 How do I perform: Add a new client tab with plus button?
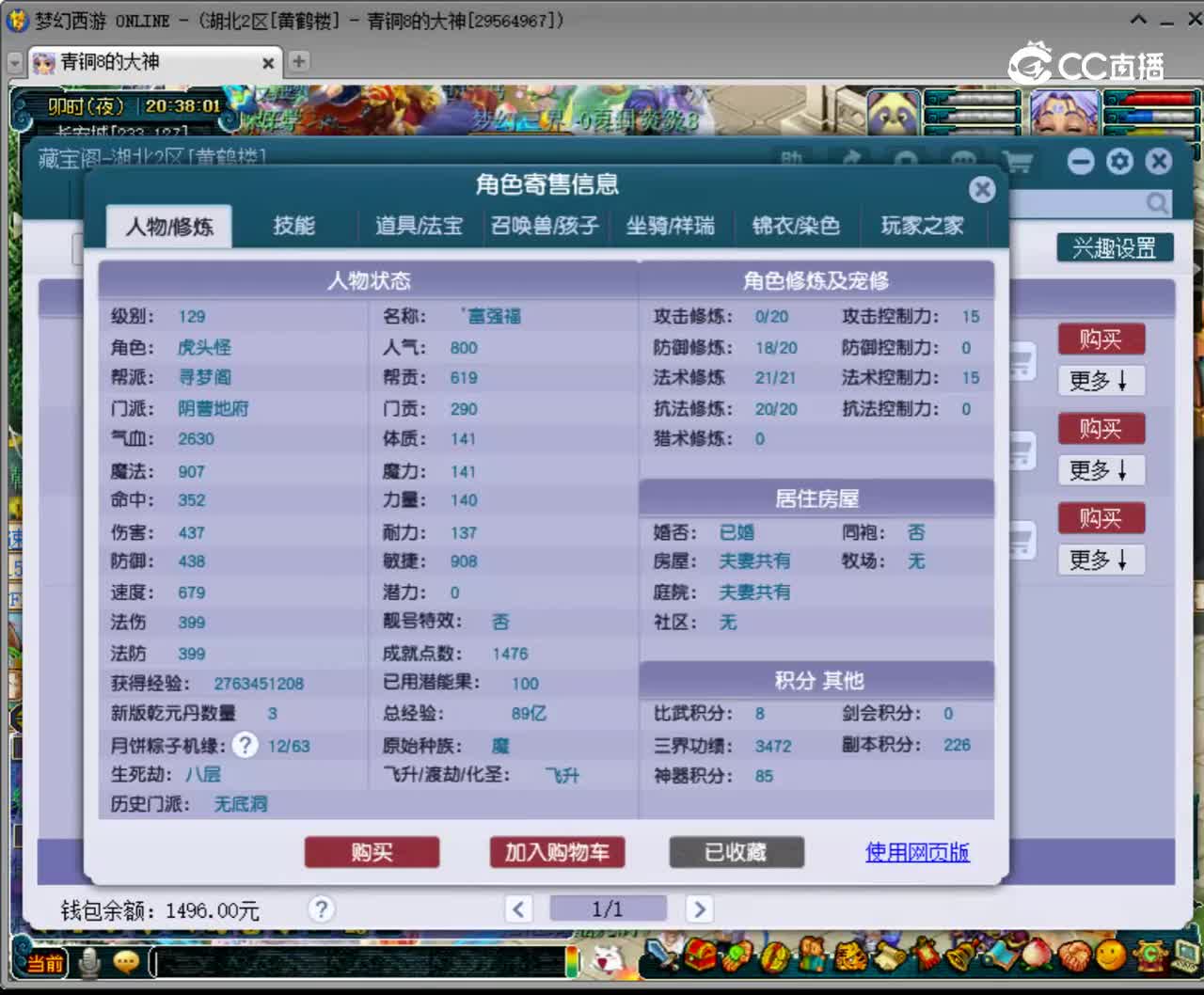click(299, 61)
